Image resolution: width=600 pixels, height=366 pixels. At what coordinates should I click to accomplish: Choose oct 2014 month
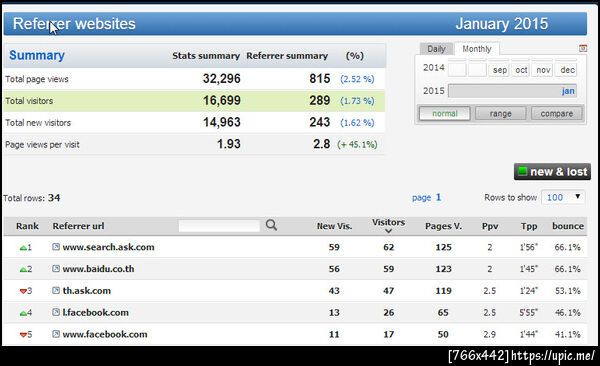pos(521,70)
